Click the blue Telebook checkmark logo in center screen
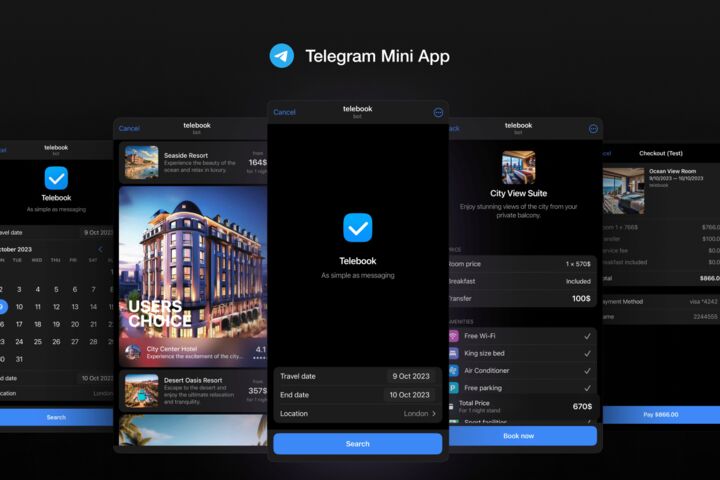 click(358, 227)
